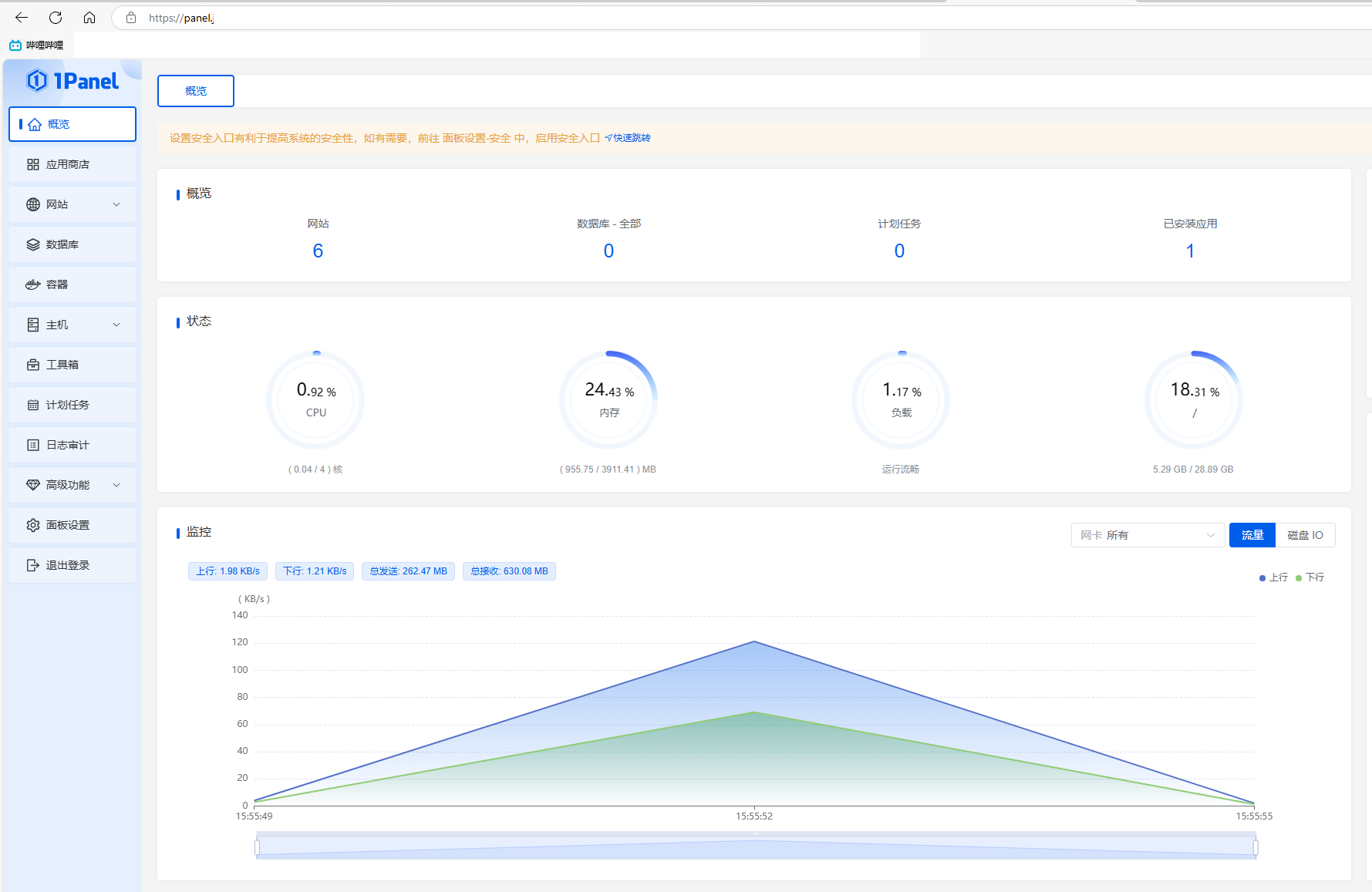Open the 网卡 所有 dropdown
1372x892 pixels.
[1148, 535]
